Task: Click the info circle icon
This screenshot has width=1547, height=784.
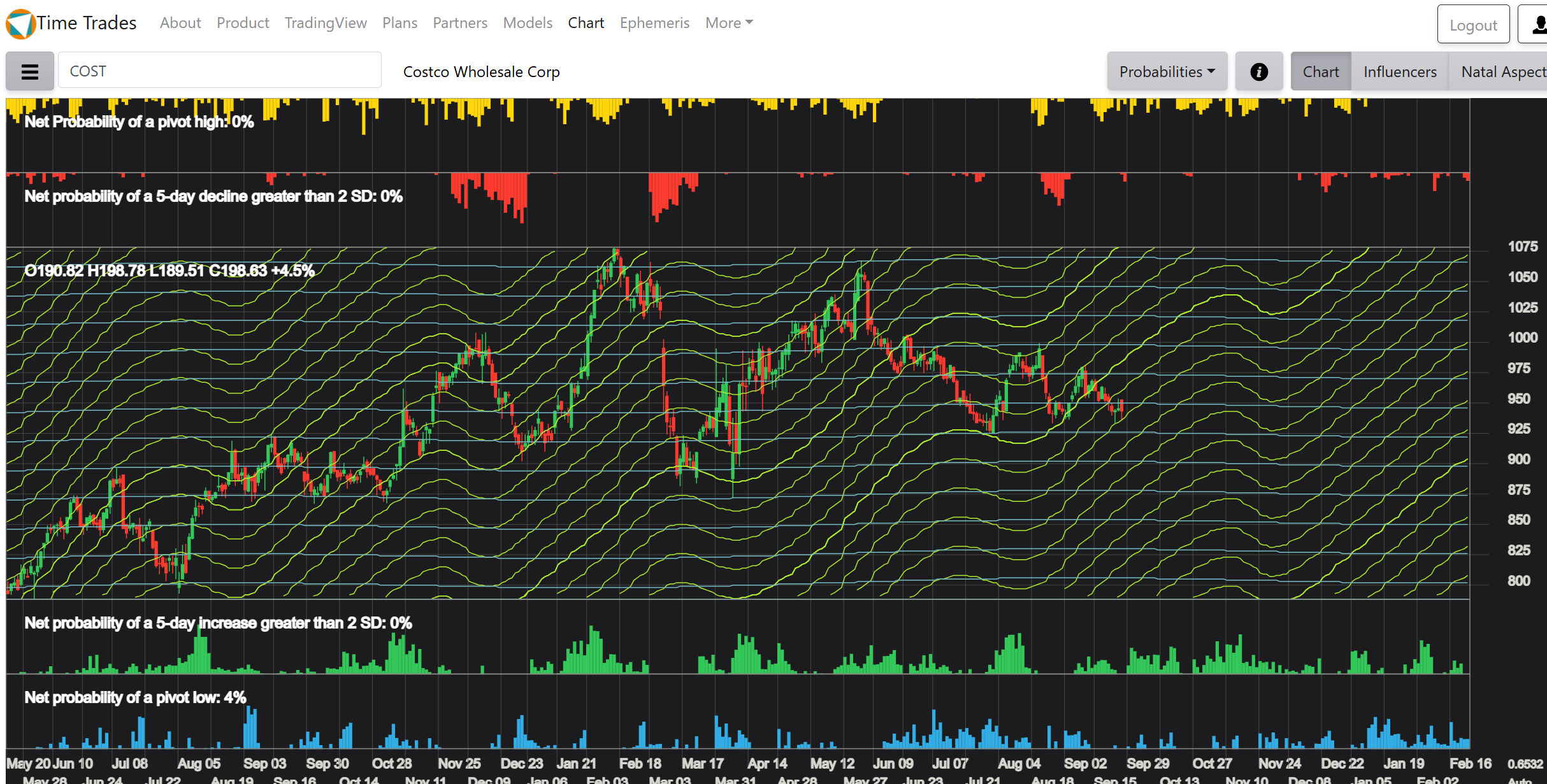Action: [1258, 71]
